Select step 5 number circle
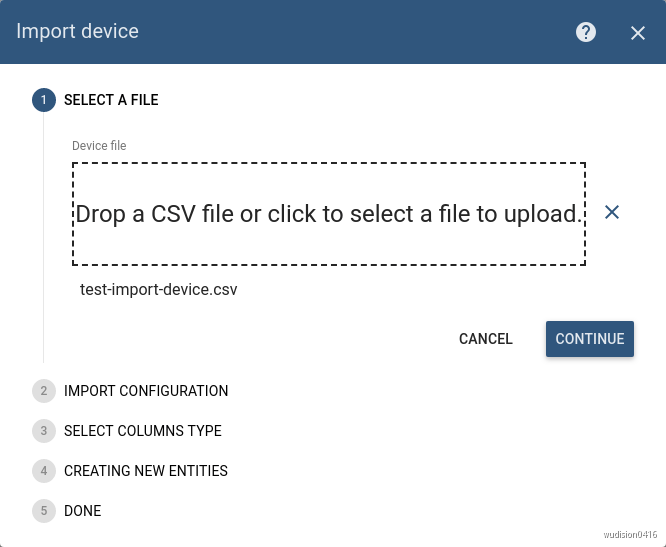Image resolution: width=666 pixels, height=547 pixels. coord(44,510)
